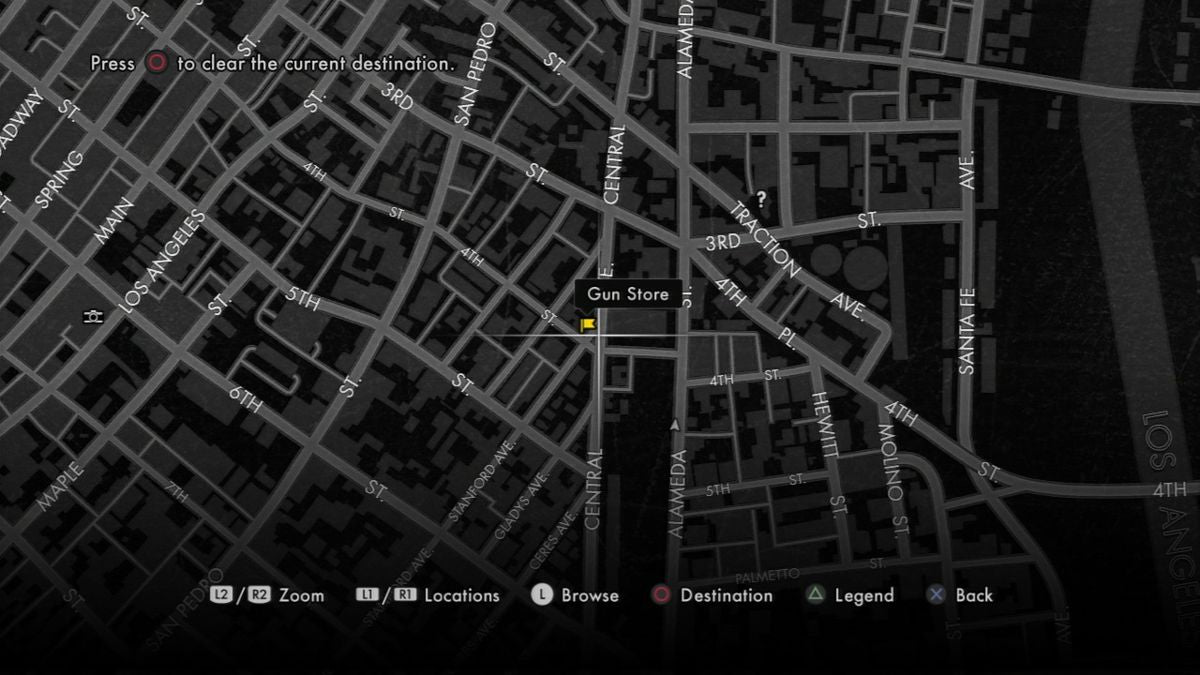The height and width of the screenshot is (675, 1200).
Task: Click the L2 zoom button icon
Action: click(x=221, y=594)
